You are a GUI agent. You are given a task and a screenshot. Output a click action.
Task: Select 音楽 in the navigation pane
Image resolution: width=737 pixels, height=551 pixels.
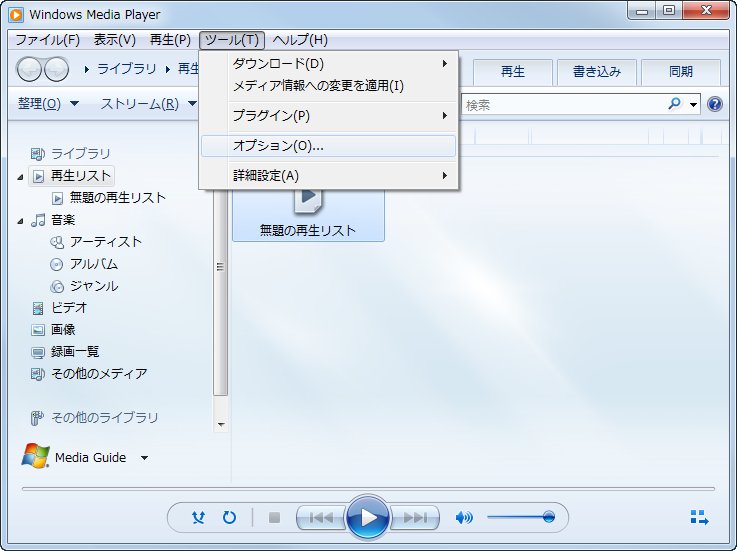(x=63, y=220)
